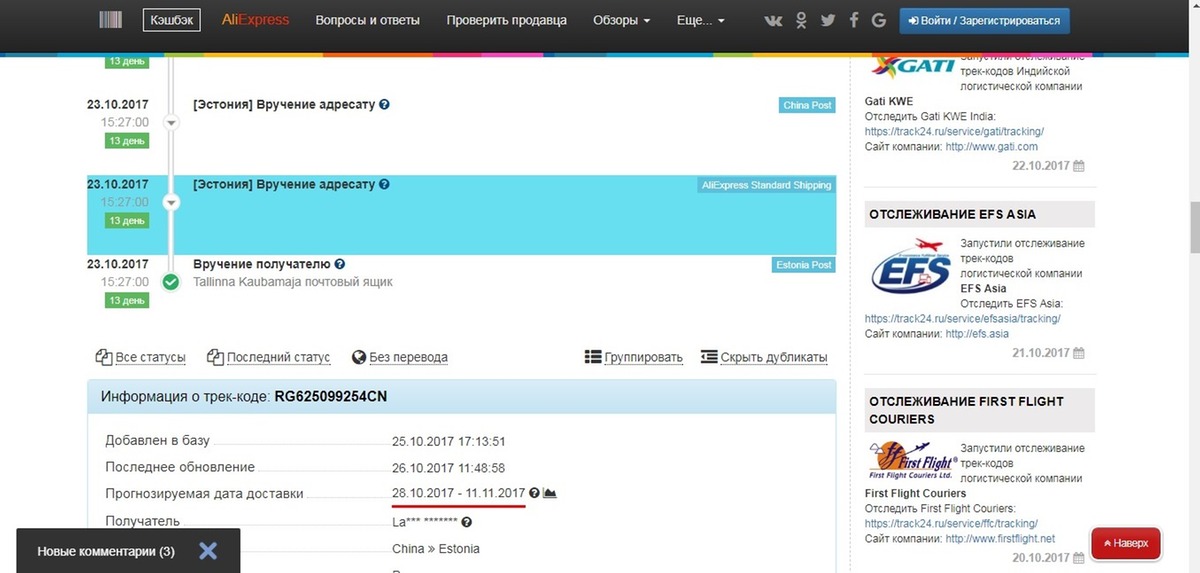The width and height of the screenshot is (1200, 573).
Task: Open Вопросы и ответы page
Action: coord(367,20)
